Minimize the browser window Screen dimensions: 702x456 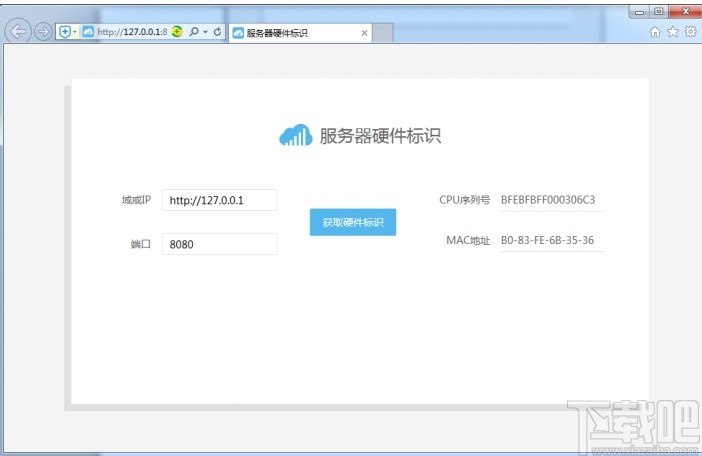click(639, 12)
